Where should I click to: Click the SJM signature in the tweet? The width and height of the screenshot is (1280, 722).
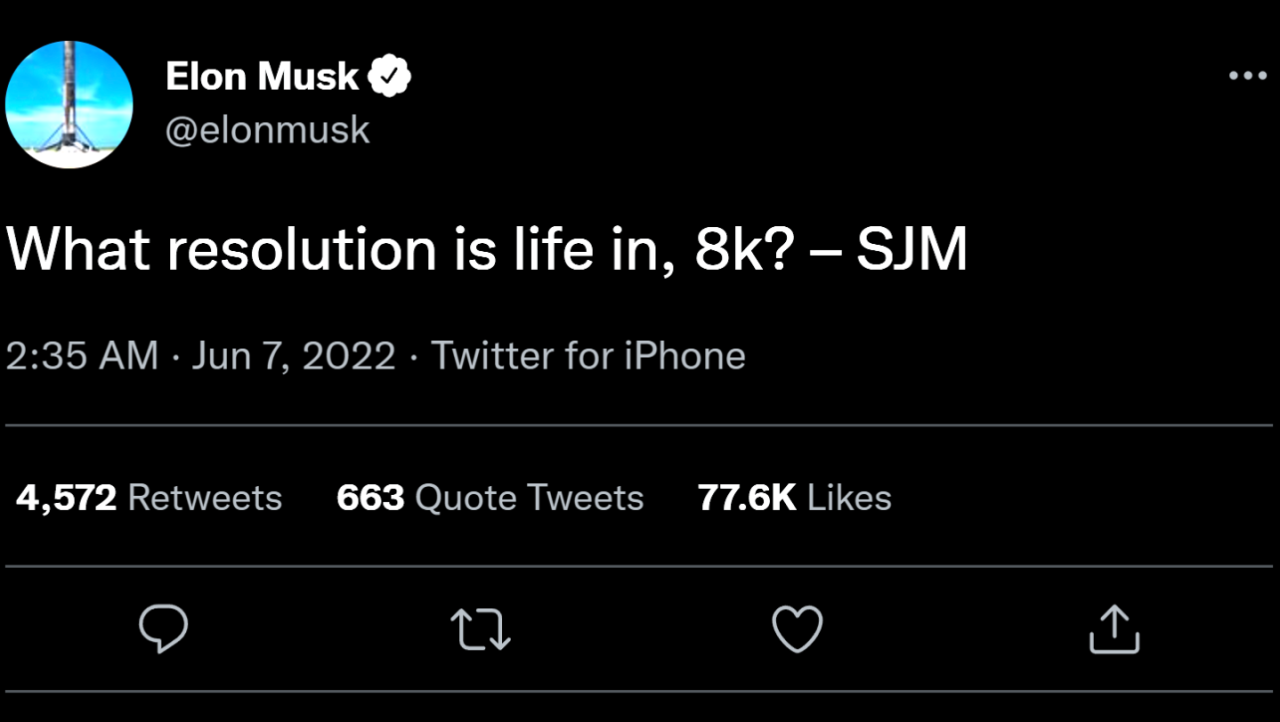click(x=910, y=250)
